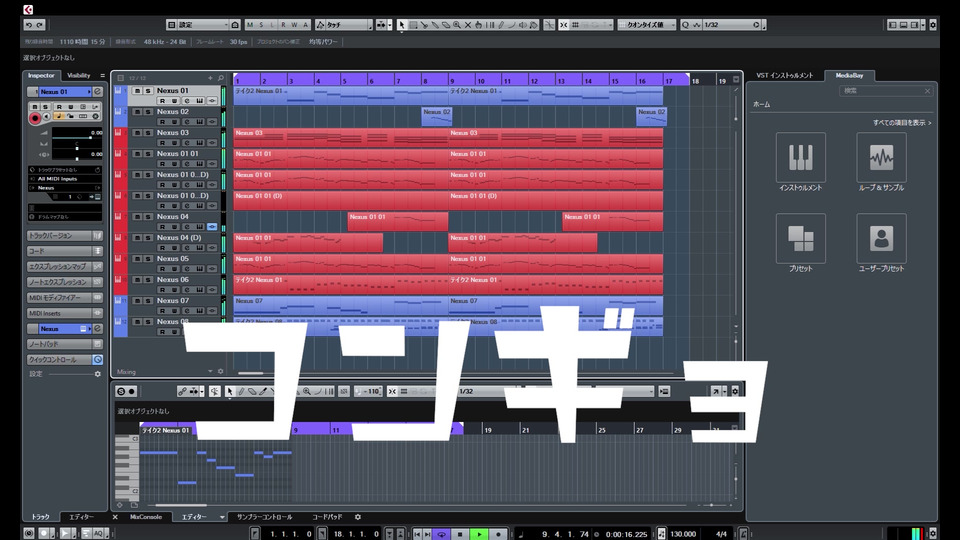The height and width of the screenshot is (540, 960).
Task: Mute the Nexus 02 track
Action: pos(137,111)
